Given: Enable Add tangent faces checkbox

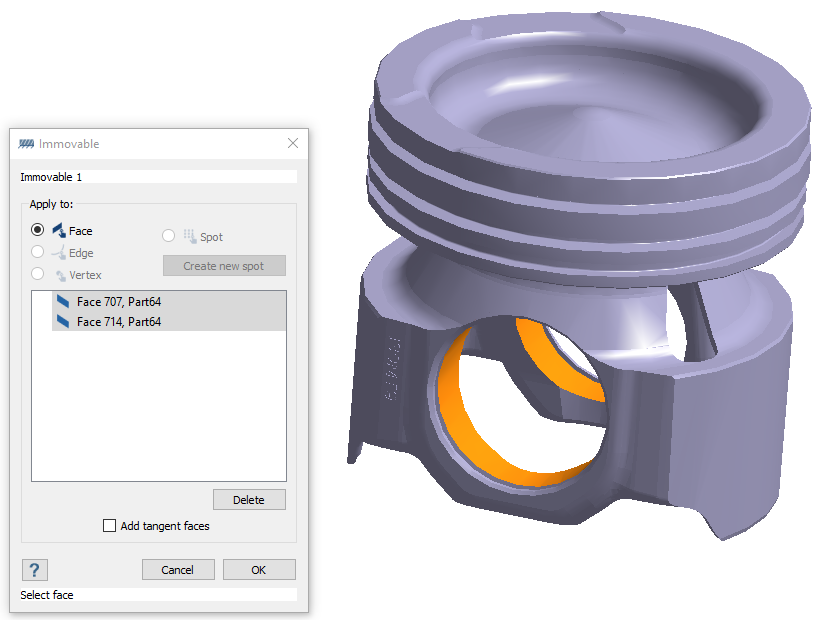Looking at the screenshot, I should point(110,526).
